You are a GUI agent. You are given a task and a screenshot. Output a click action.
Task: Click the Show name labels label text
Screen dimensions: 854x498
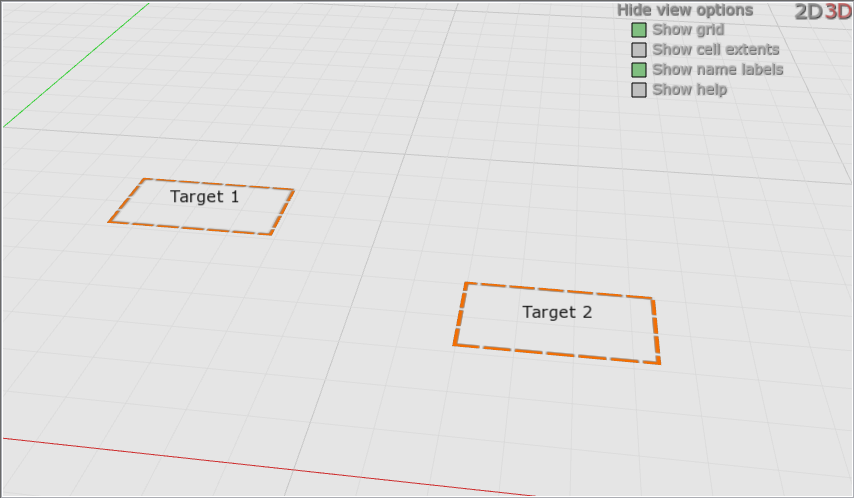coord(718,70)
